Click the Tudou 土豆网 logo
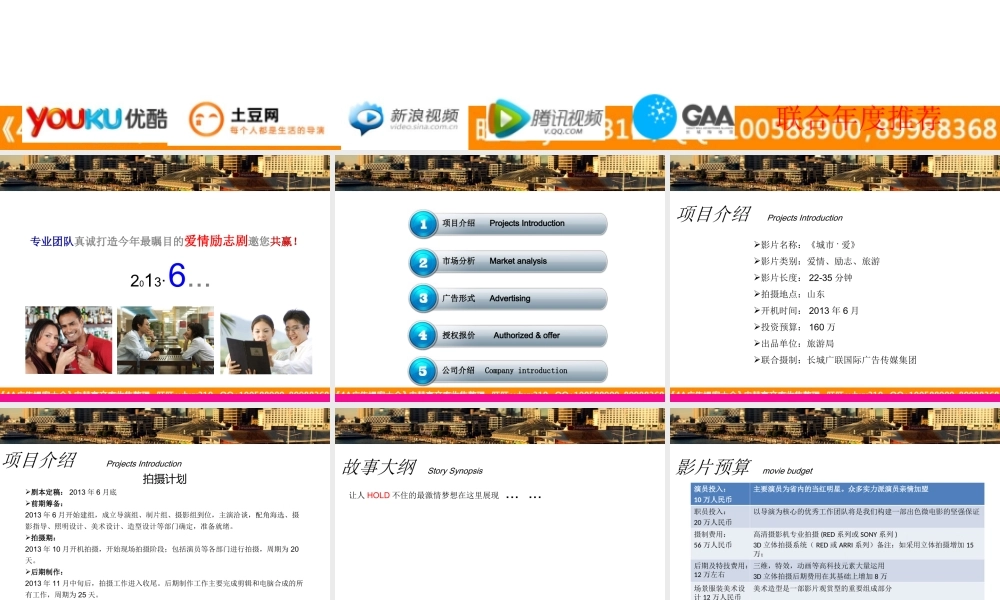 256,120
